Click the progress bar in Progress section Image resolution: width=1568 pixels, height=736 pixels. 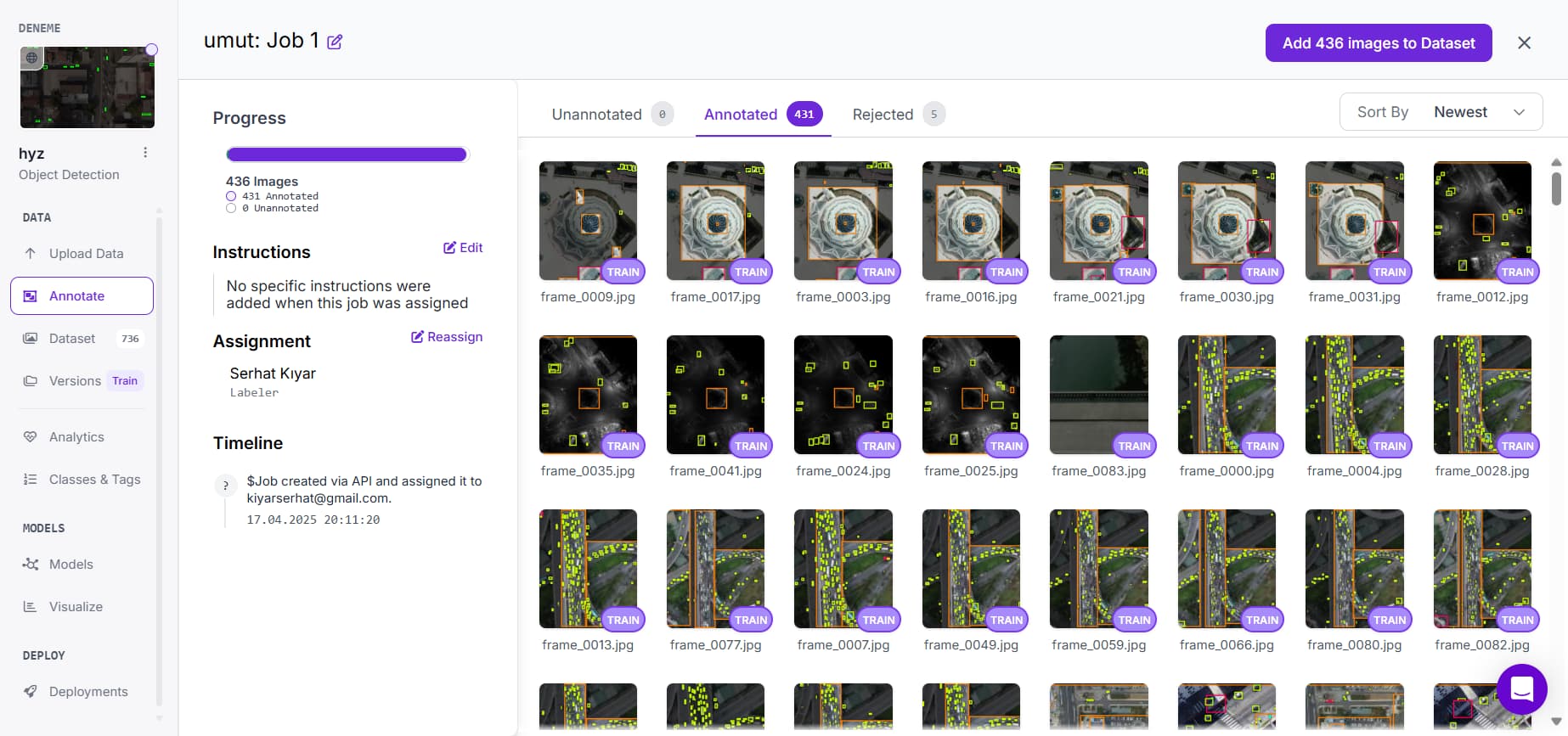click(x=347, y=155)
